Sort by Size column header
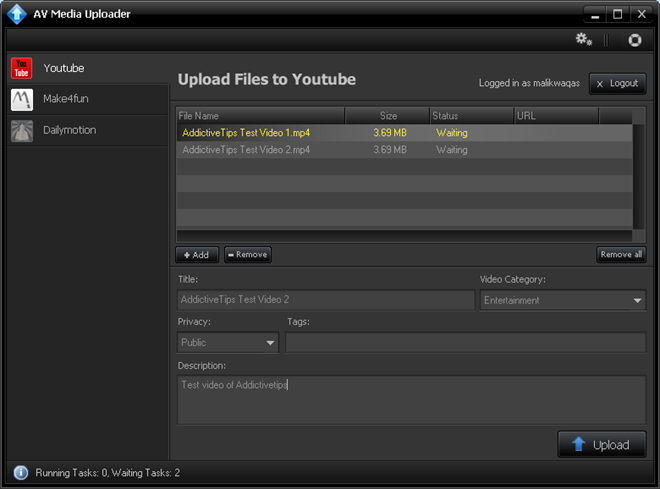 pos(387,116)
